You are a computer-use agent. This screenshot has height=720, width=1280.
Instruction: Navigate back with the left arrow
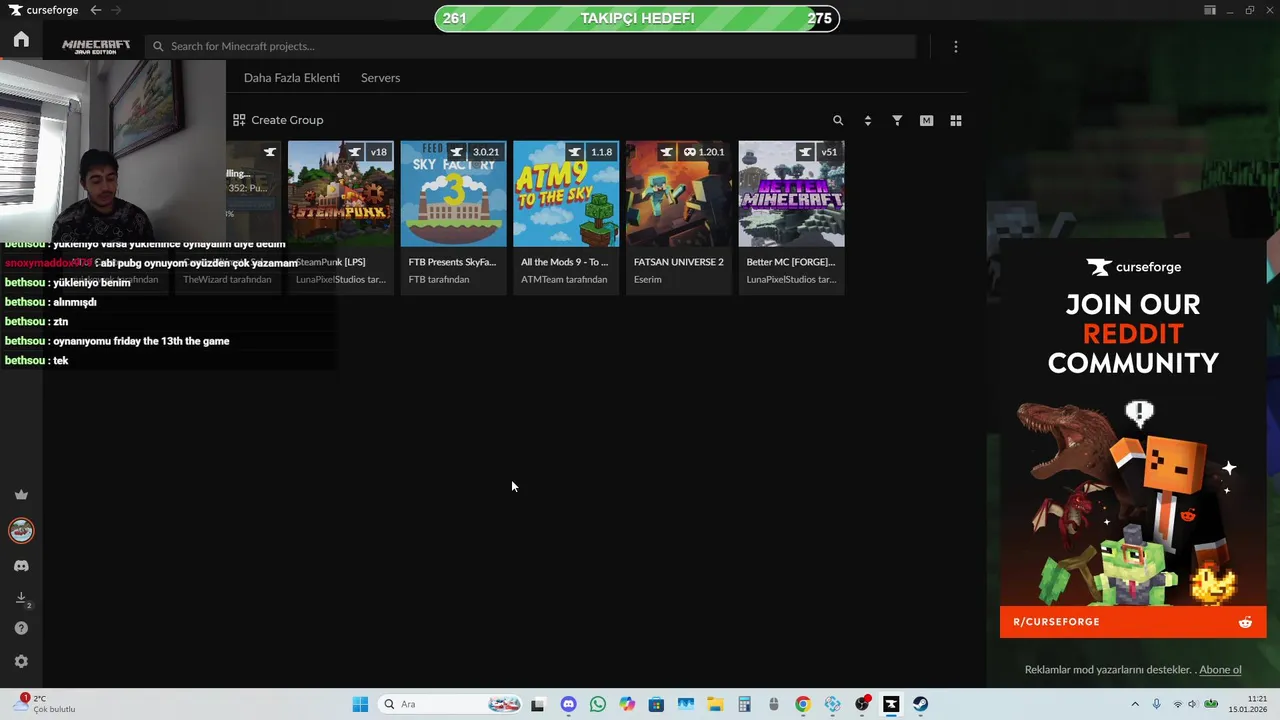[95, 10]
